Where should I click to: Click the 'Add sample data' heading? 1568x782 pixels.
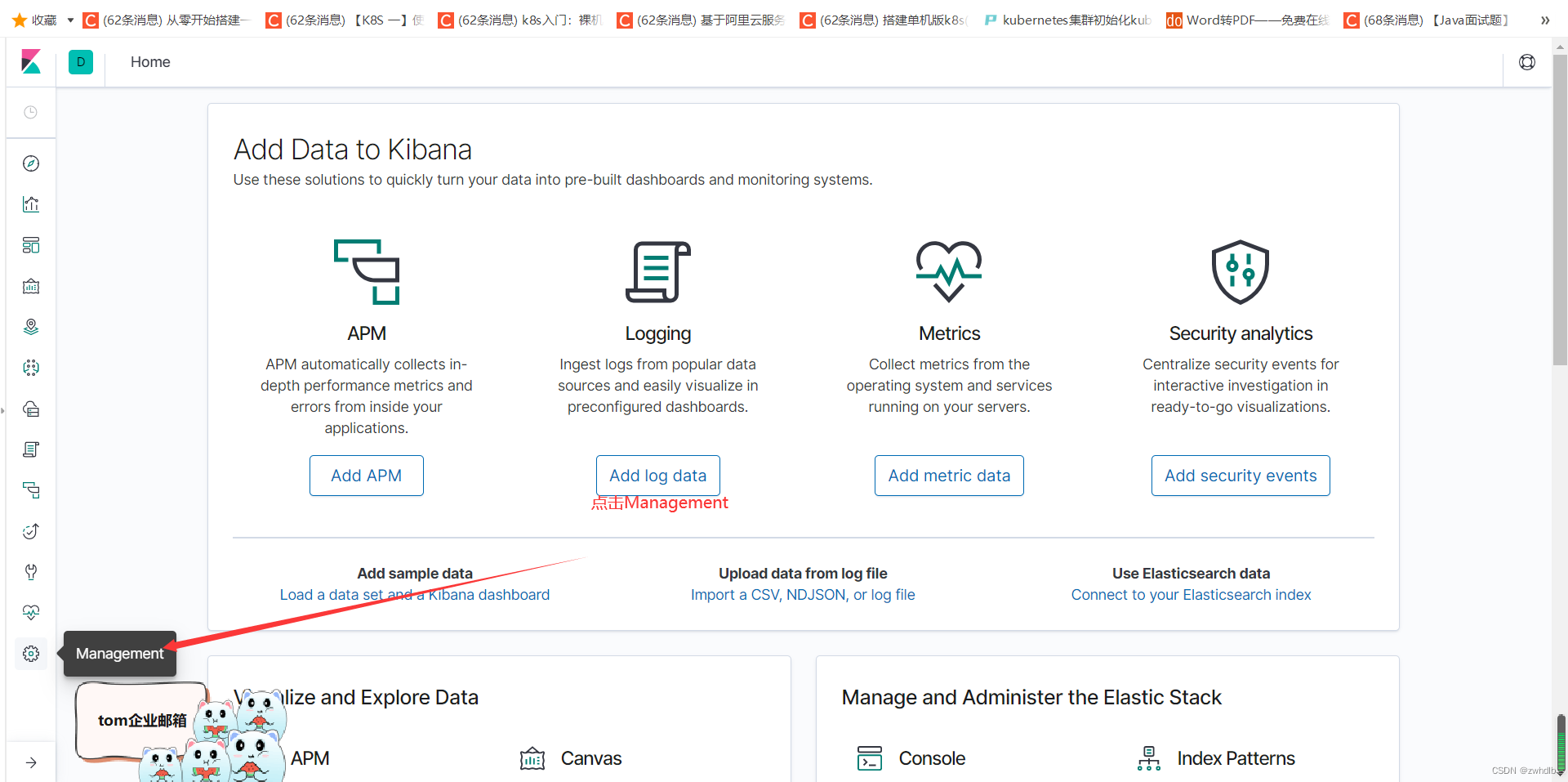pos(415,574)
